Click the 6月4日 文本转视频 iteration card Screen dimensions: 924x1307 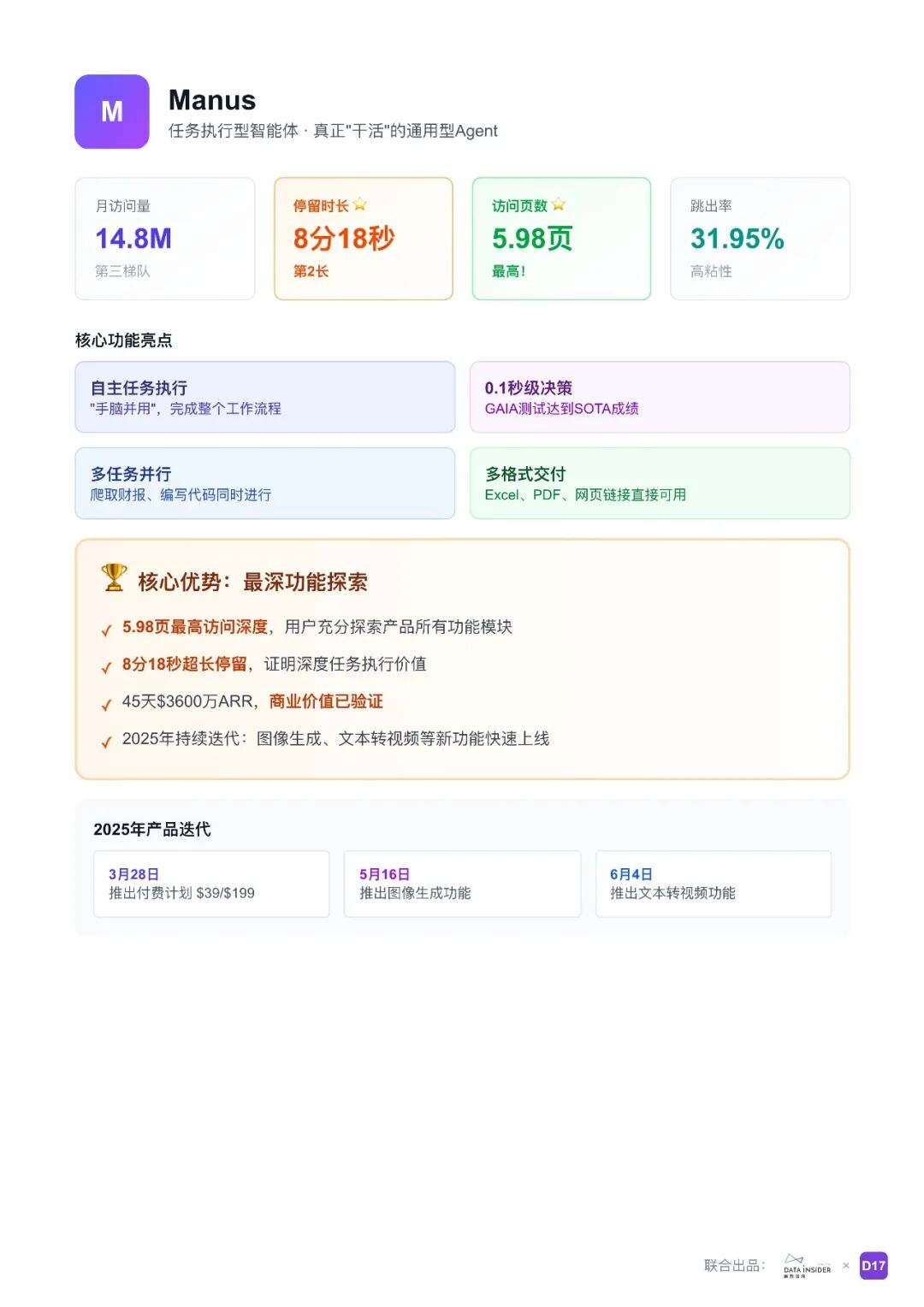[714, 884]
